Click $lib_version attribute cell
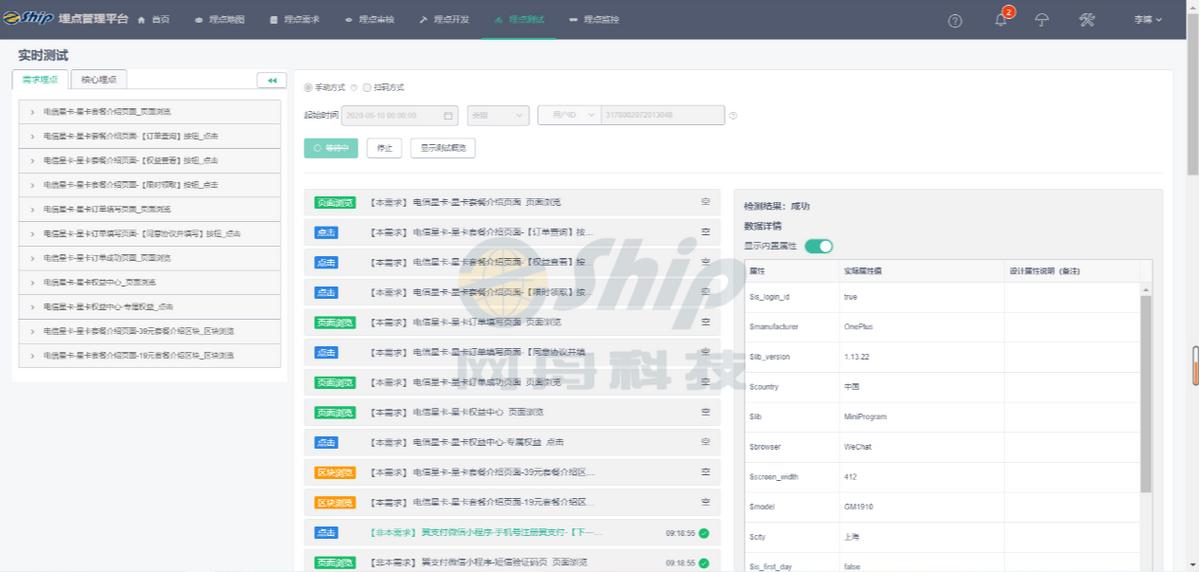The height and width of the screenshot is (572, 1200). point(793,357)
